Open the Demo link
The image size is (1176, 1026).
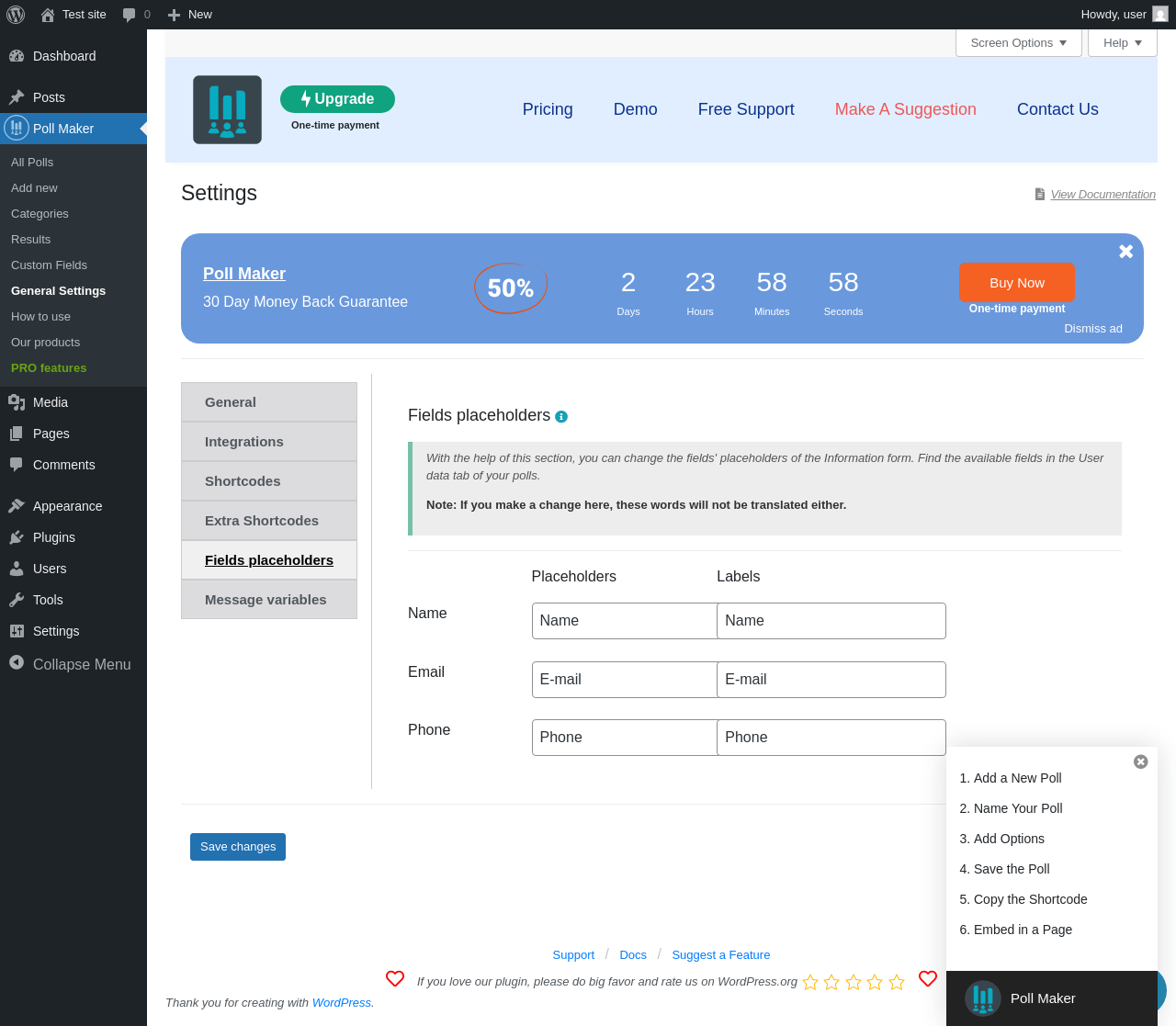636,109
